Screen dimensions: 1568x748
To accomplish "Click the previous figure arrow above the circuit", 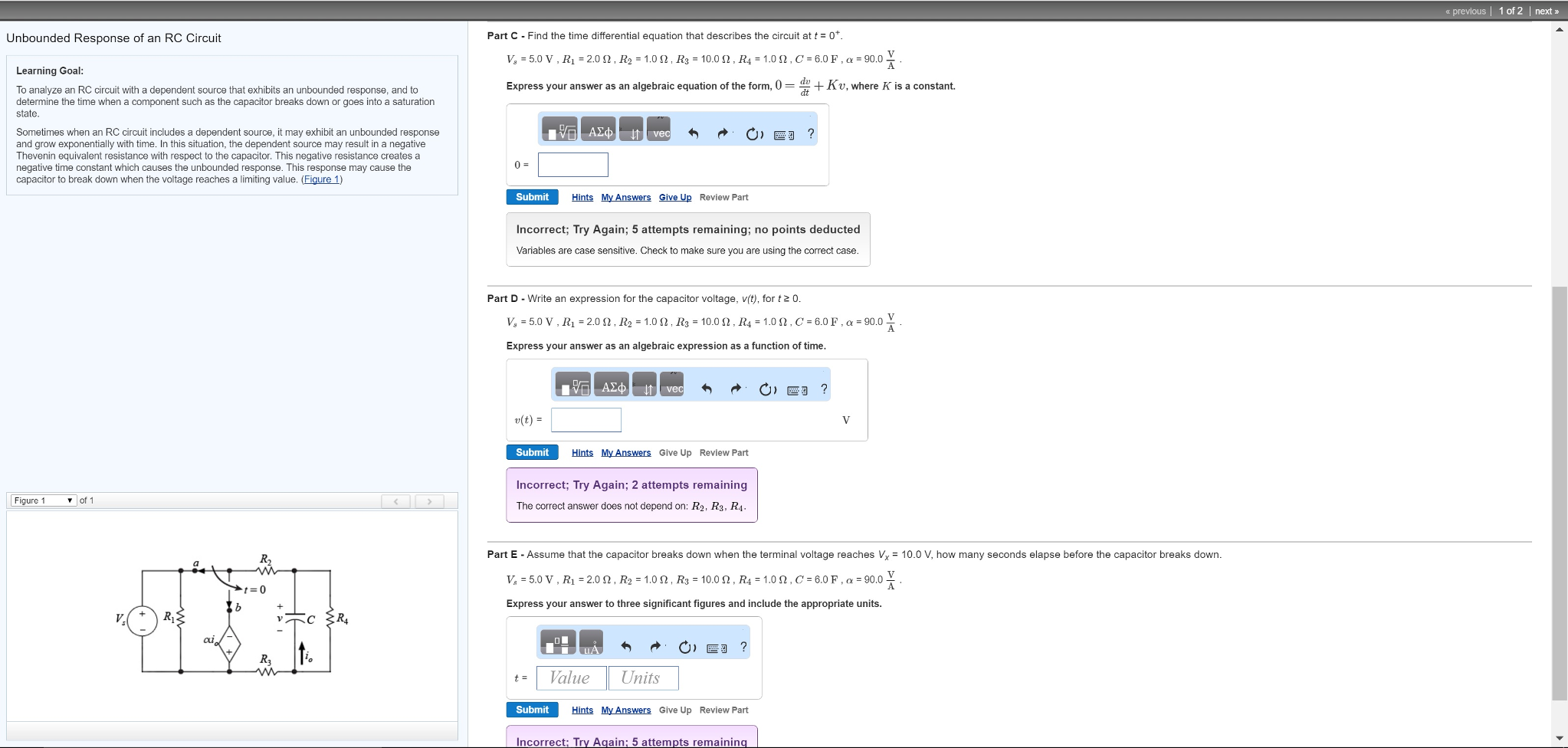I will click(395, 500).
